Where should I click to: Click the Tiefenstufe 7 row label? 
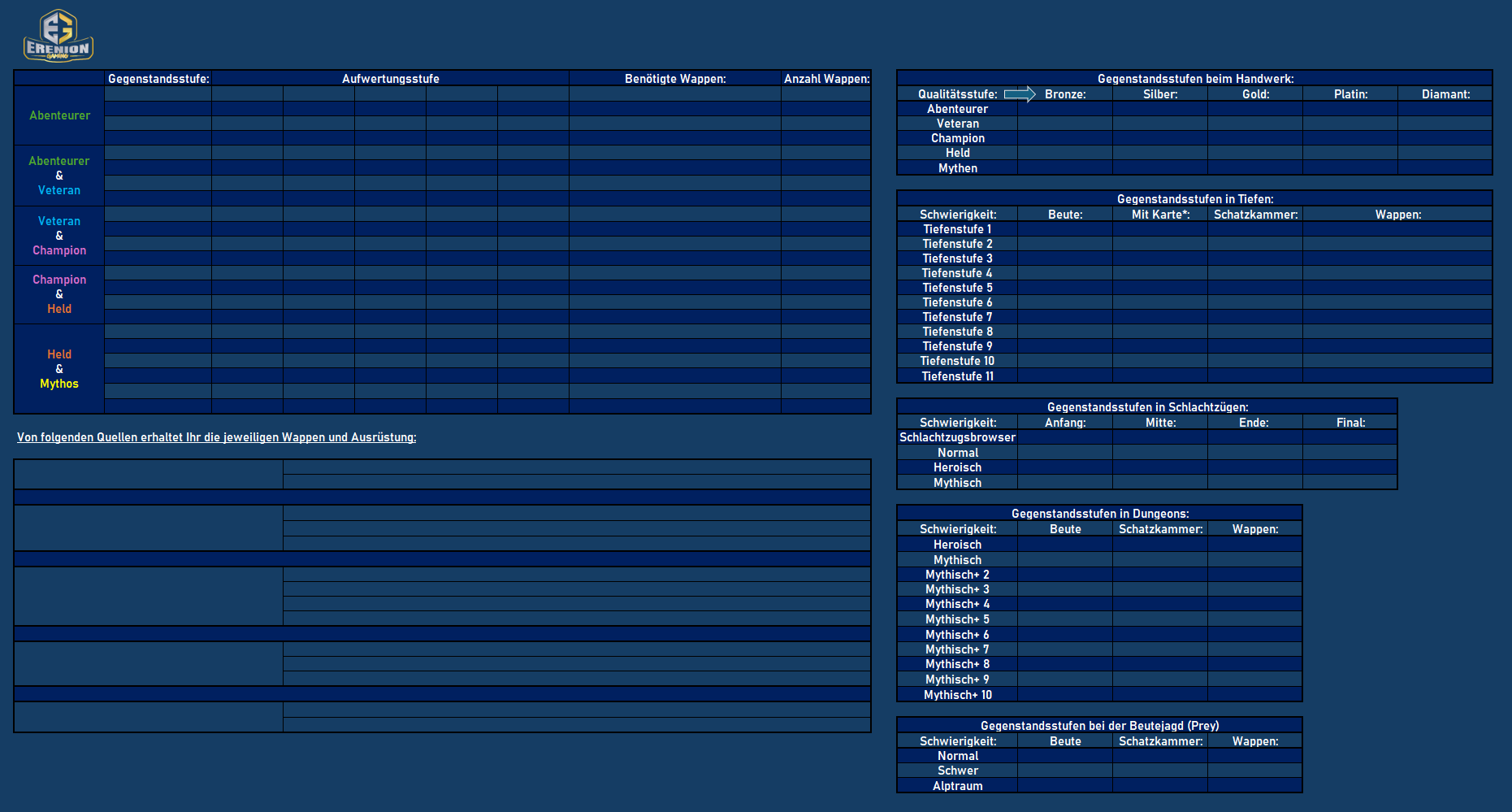(957, 317)
